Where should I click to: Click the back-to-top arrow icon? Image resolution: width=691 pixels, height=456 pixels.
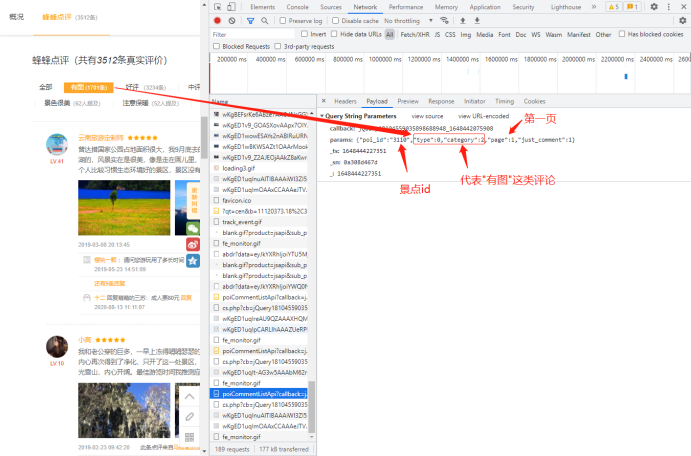pos(189,397)
